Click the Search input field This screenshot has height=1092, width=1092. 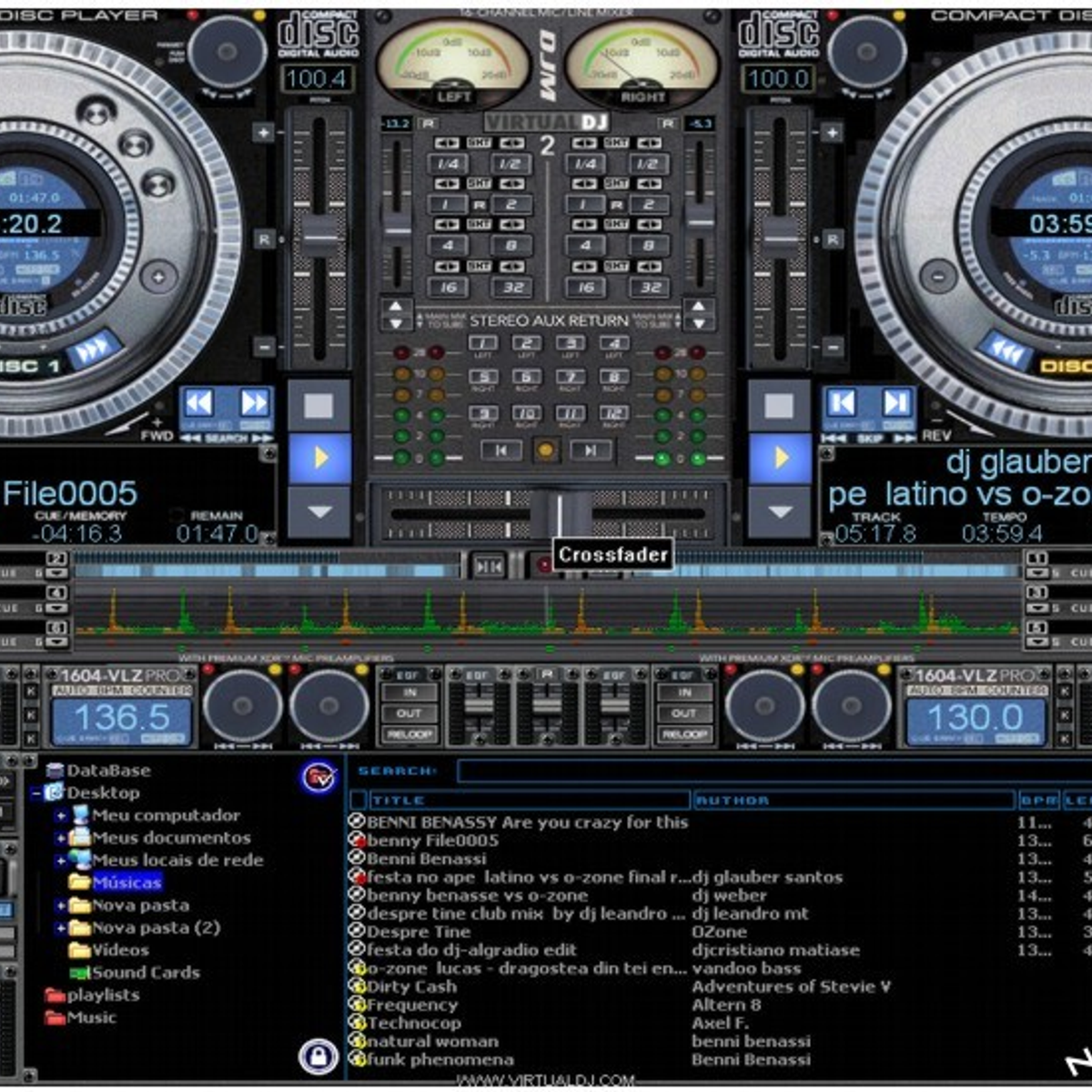coord(773,772)
